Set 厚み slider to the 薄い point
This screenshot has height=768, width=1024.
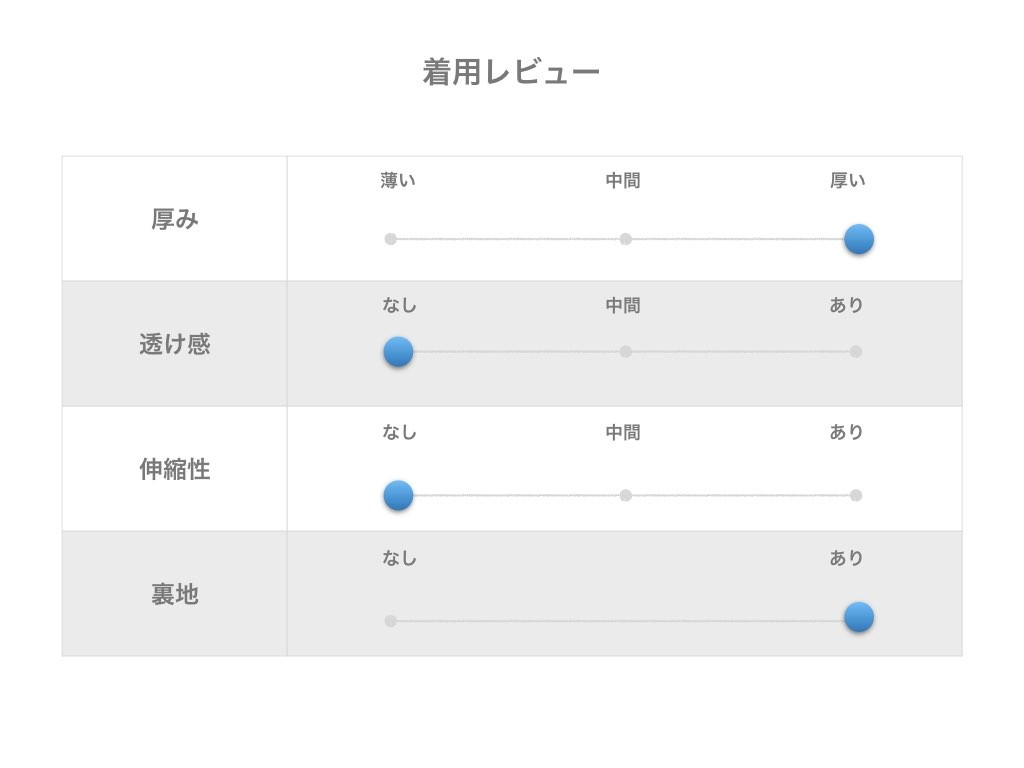391,239
